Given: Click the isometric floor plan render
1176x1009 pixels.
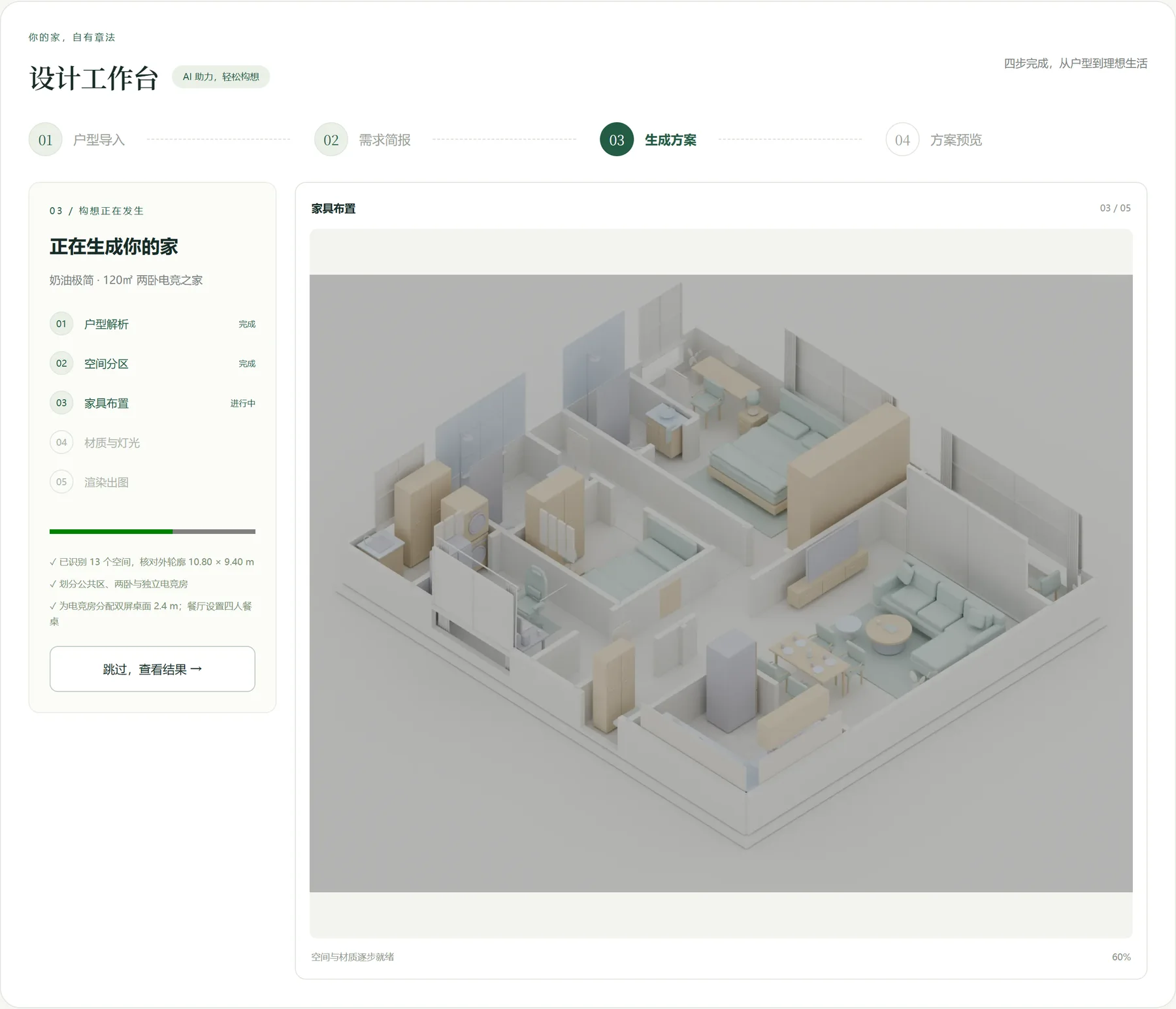Looking at the screenshot, I should [721, 583].
